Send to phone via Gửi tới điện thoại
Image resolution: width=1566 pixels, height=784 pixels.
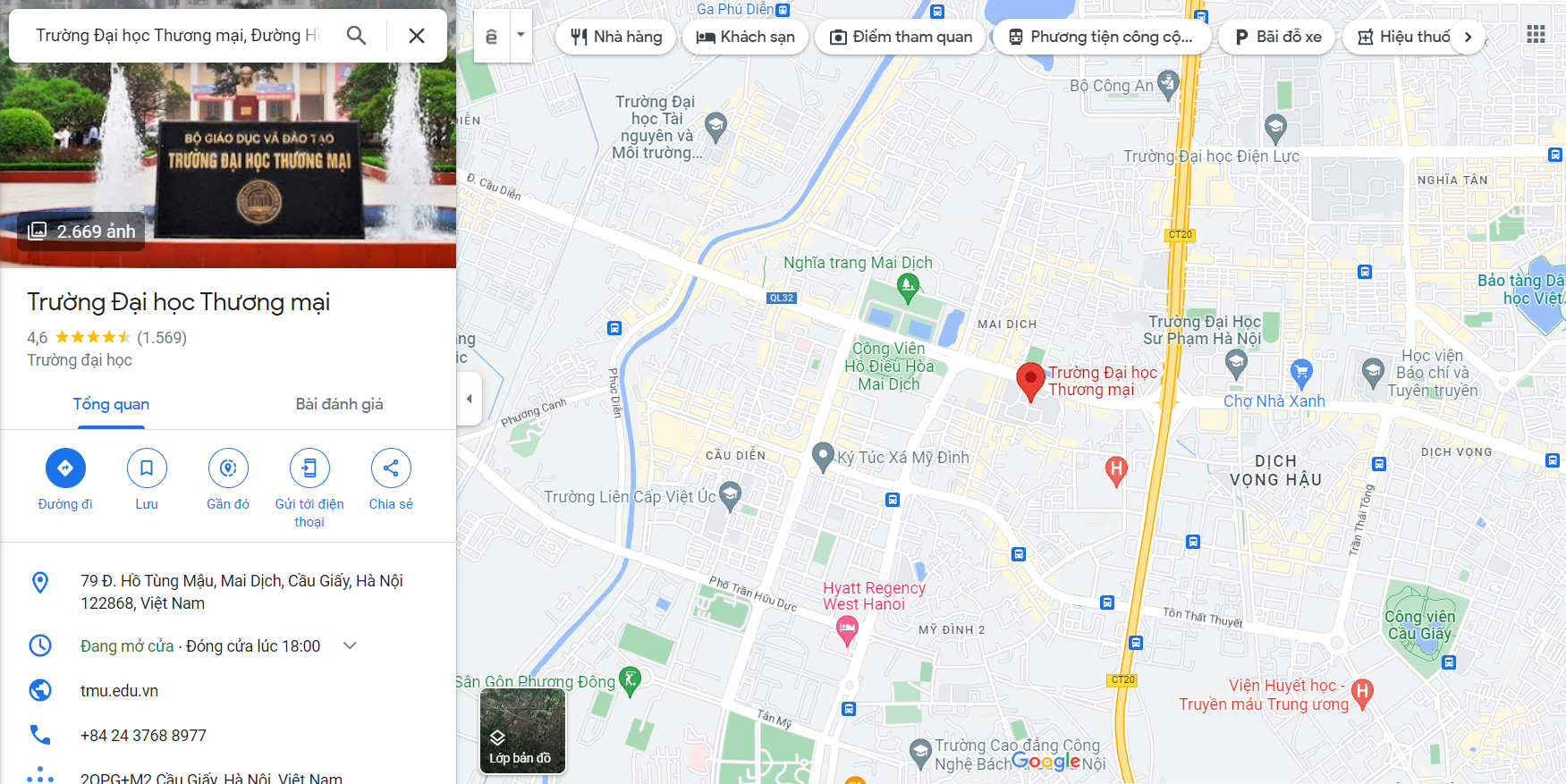pyautogui.click(x=309, y=468)
